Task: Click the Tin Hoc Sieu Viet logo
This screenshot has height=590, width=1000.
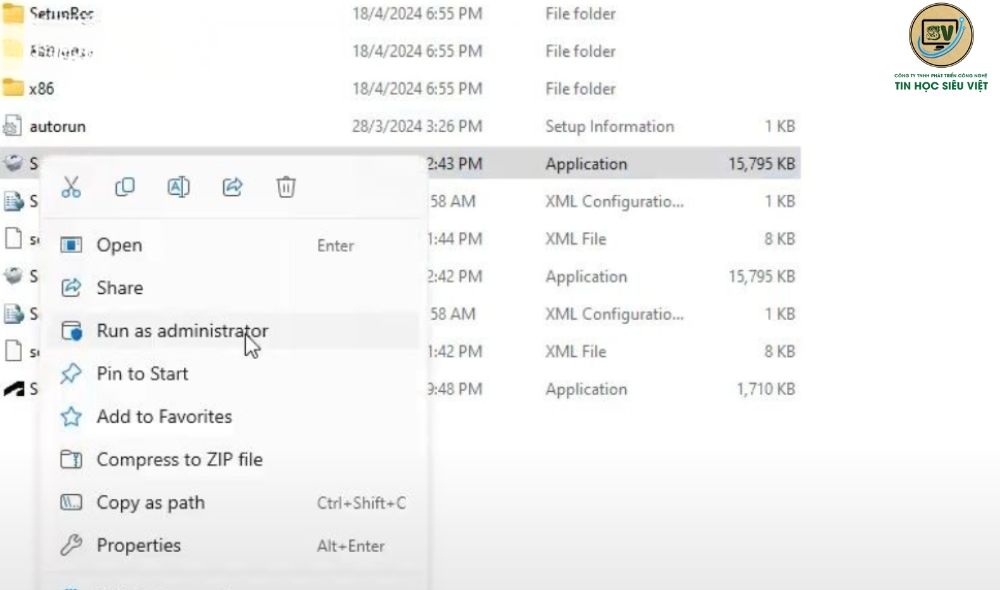Action: (x=941, y=48)
